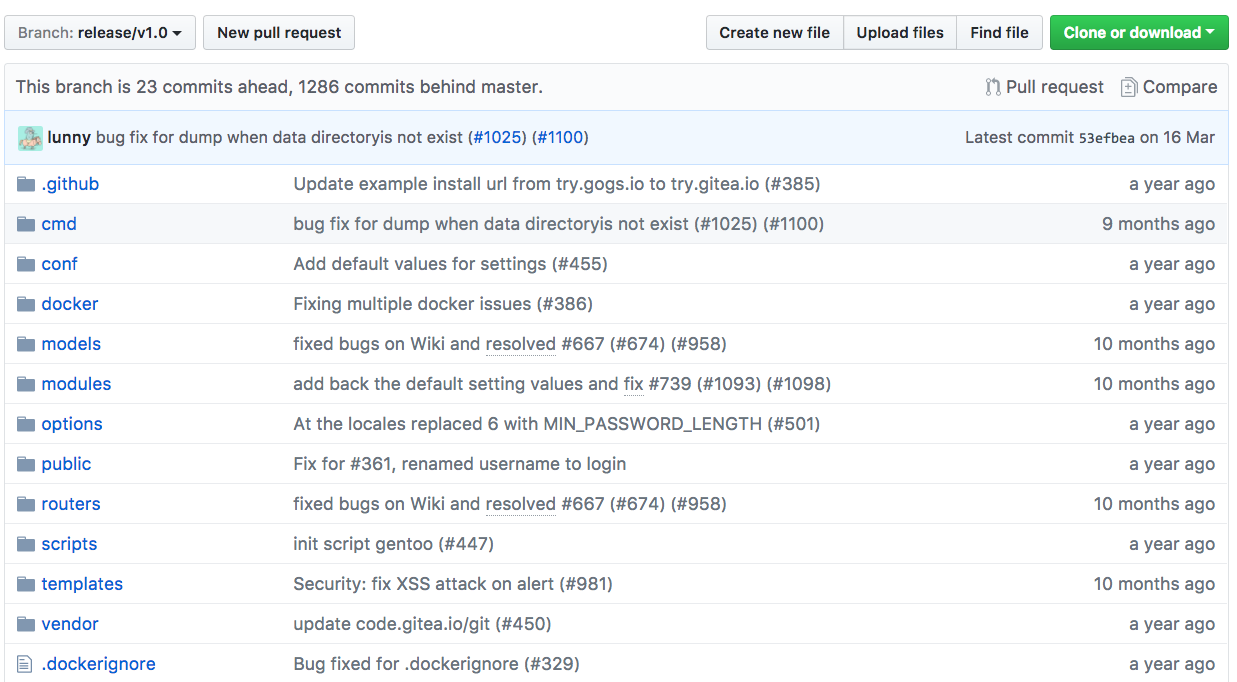This screenshot has height=682, width=1237.
Task: Expand the Clone or download dropdown
Action: pyautogui.click(x=1138, y=33)
